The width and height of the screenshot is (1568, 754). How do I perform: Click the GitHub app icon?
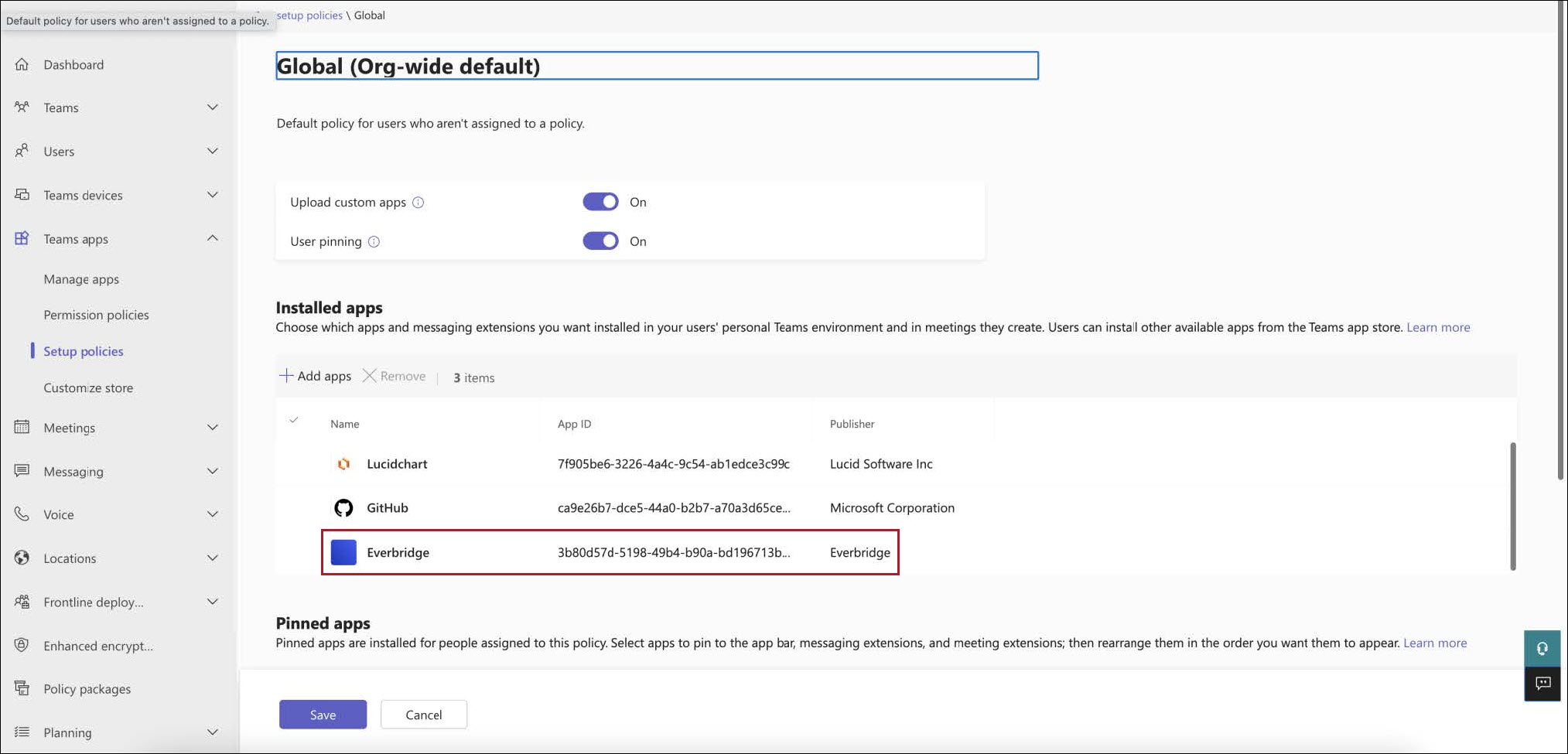pyautogui.click(x=343, y=507)
